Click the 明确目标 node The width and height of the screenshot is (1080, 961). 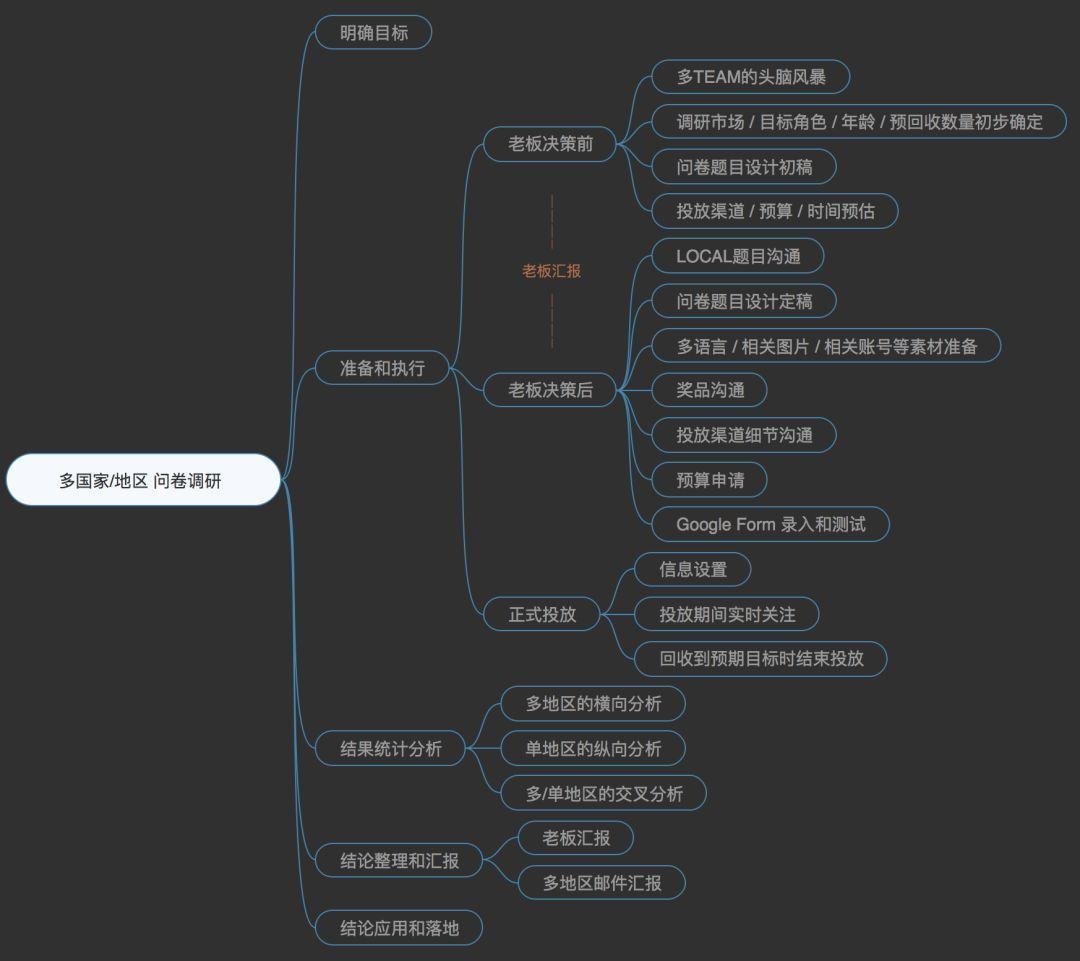372,32
